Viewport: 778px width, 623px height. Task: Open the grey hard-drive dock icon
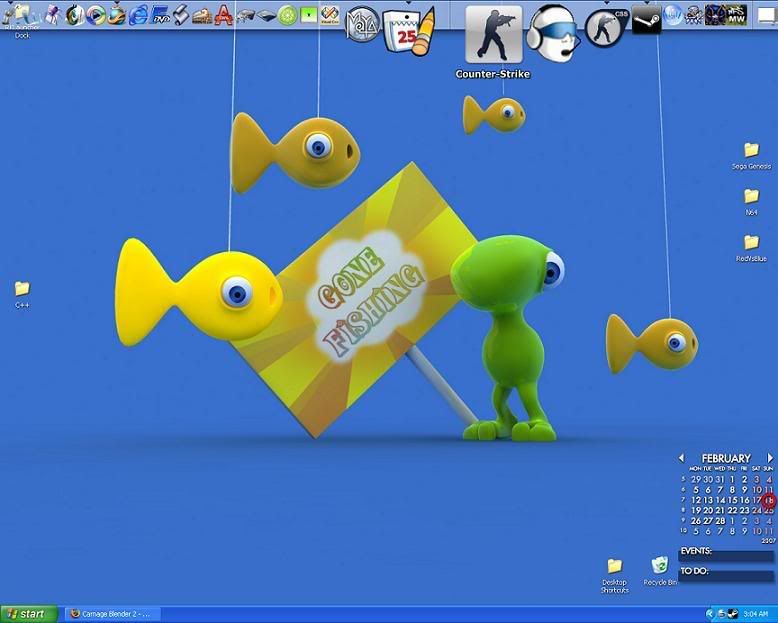pyautogui.click(x=266, y=16)
